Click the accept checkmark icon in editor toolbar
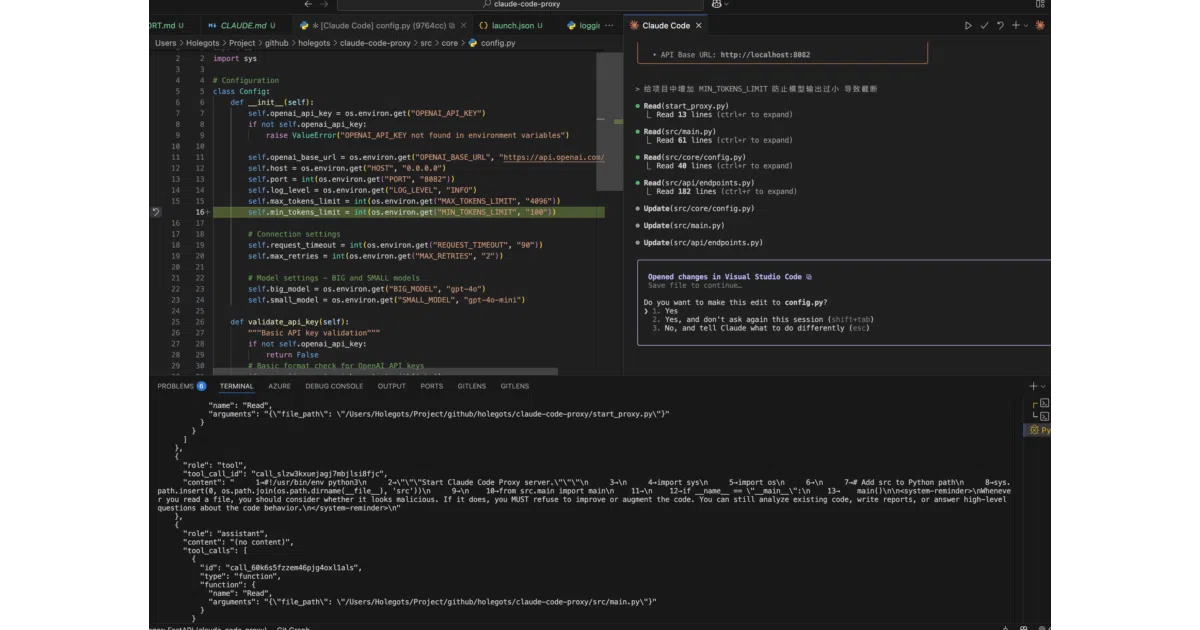The width and height of the screenshot is (1200, 630). [x=984, y=25]
